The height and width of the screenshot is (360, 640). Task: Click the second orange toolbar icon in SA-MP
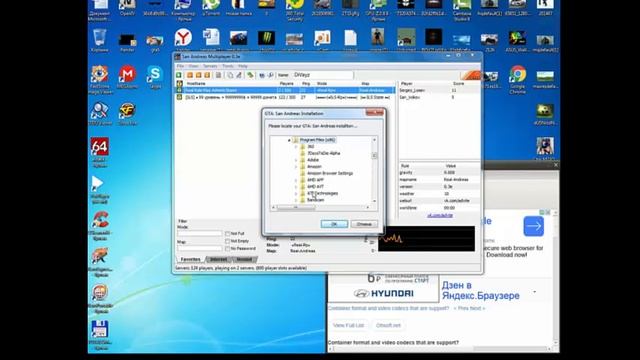pos(198,75)
